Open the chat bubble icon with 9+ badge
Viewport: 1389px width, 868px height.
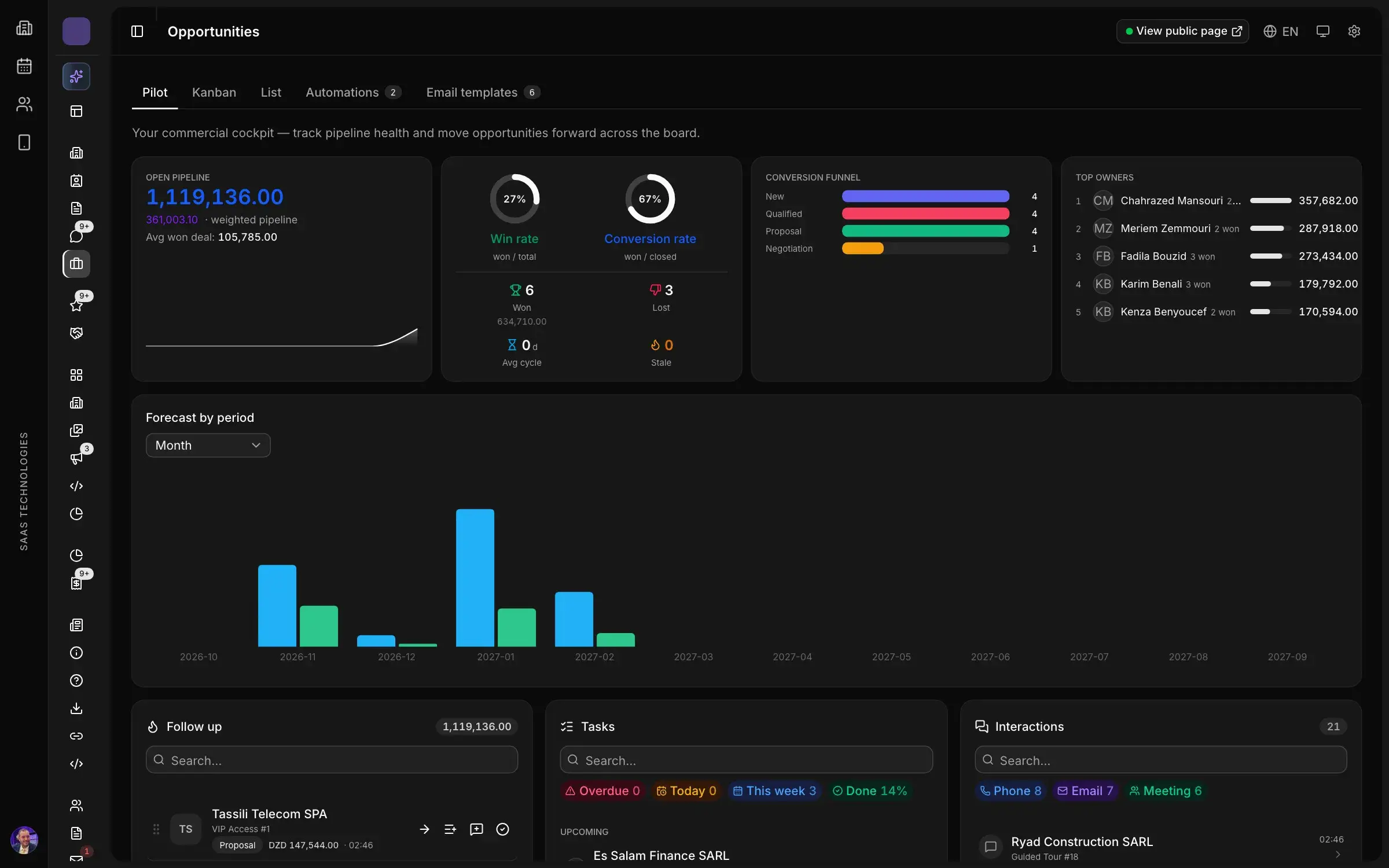[76, 236]
